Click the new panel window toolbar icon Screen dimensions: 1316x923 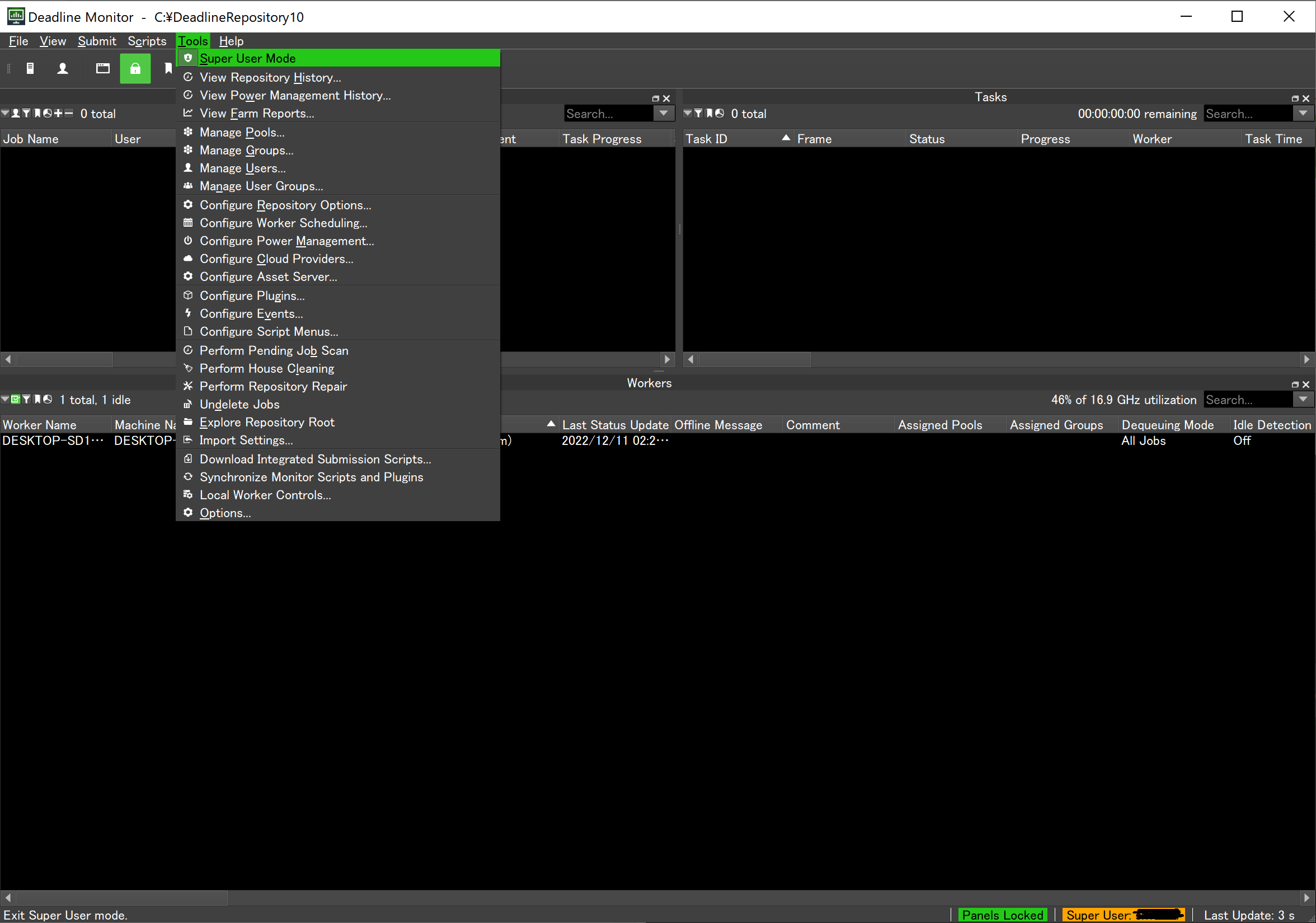pyautogui.click(x=102, y=69)
